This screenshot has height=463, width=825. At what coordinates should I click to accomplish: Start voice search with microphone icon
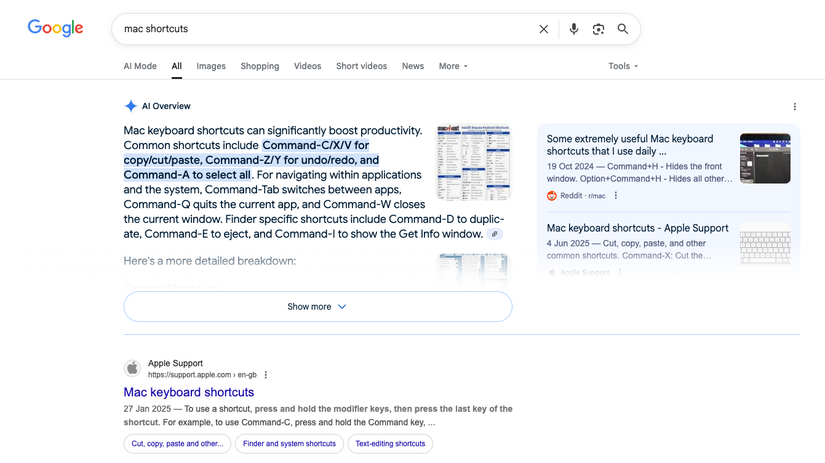coord(574,29)
